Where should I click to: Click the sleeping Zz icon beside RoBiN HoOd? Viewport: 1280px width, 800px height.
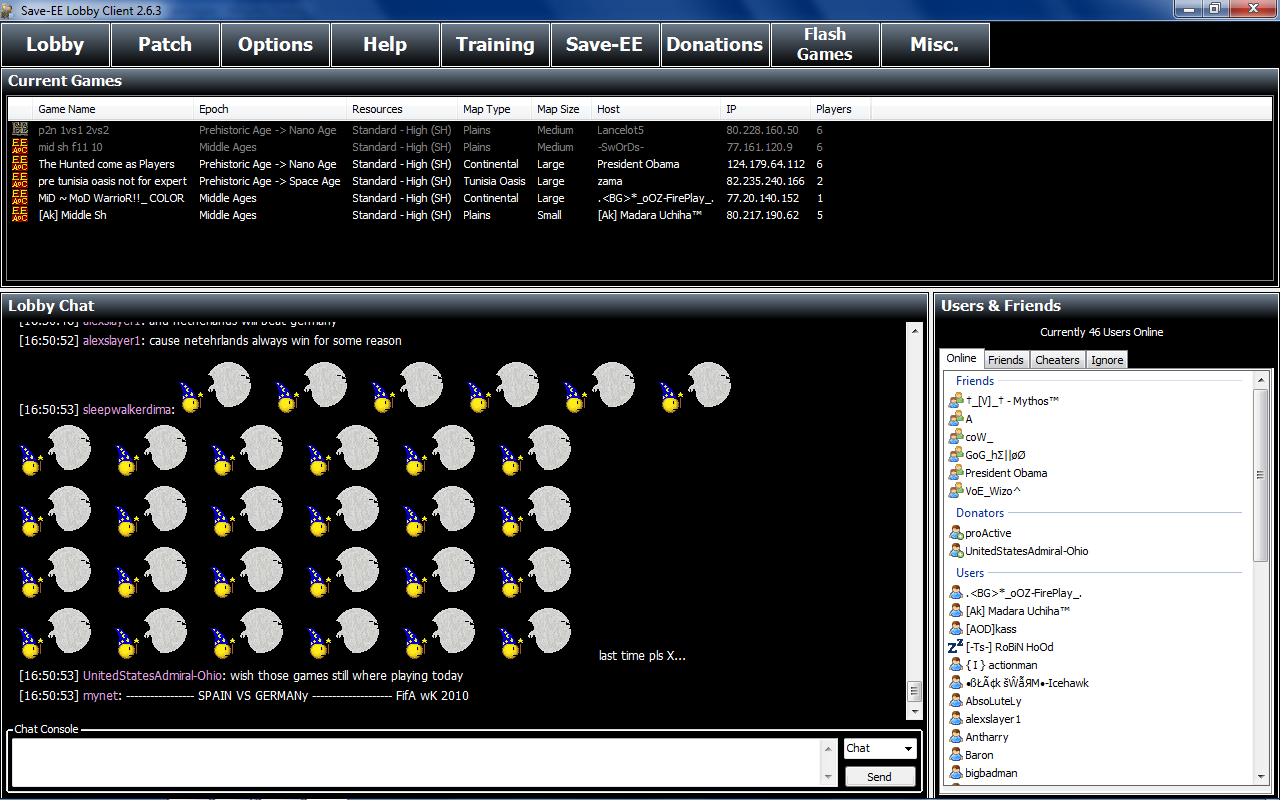click(x=955, y=647)
